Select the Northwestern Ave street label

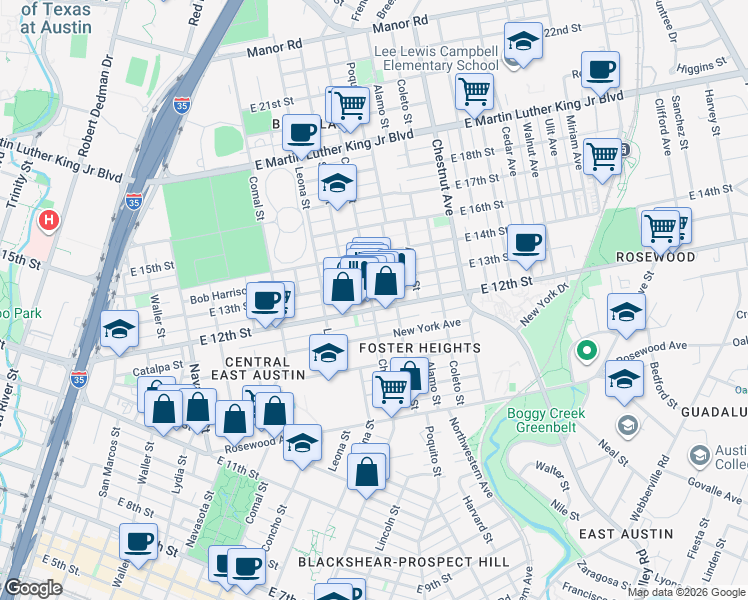[x=471, y=458]
